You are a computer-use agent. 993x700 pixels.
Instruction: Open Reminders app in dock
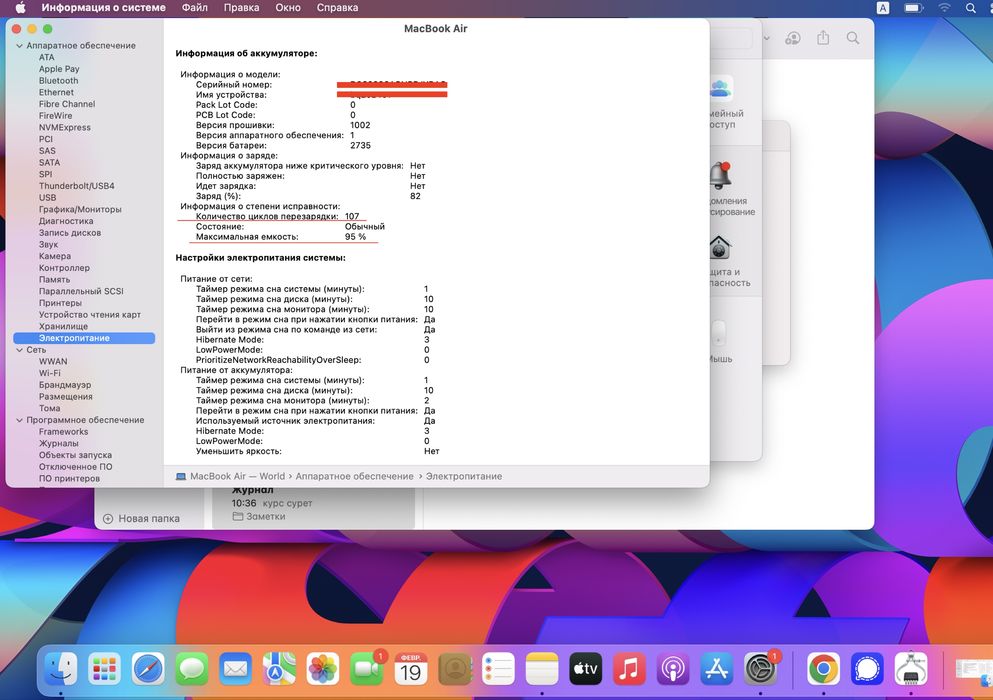coord(498,668)
